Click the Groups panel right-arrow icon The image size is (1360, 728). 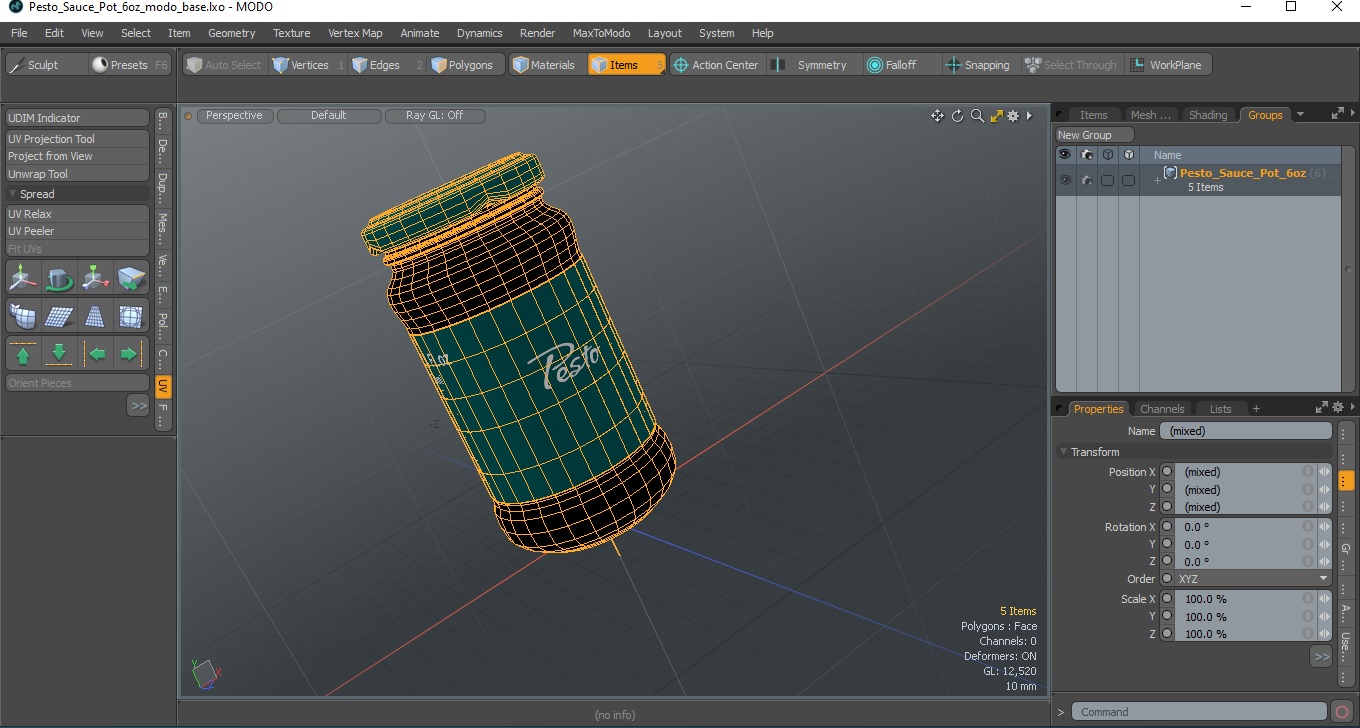coord(1353,114)
